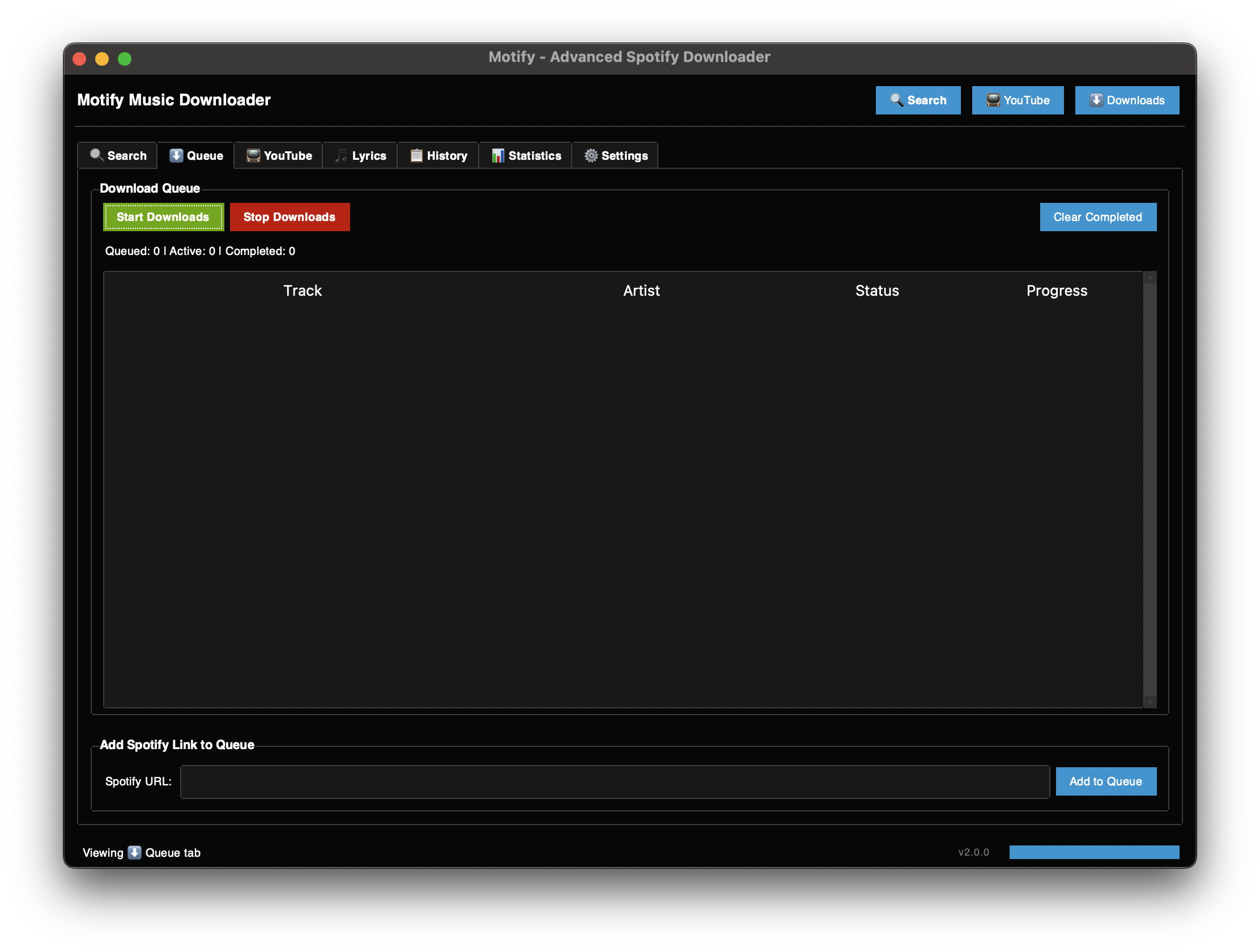Minimize the window with yellow button
The height and width of the screenshot is (952, 1260).
[x=102, y=59]
